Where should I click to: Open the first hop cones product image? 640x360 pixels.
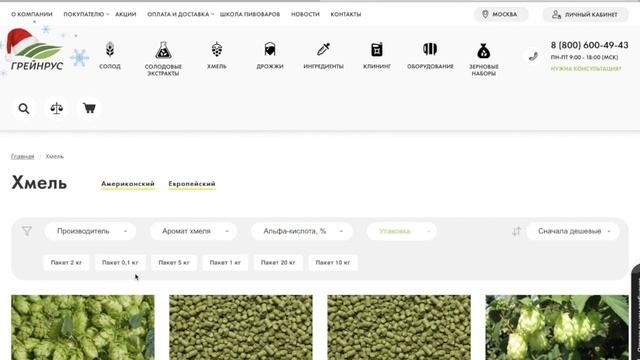click(83, 327)
